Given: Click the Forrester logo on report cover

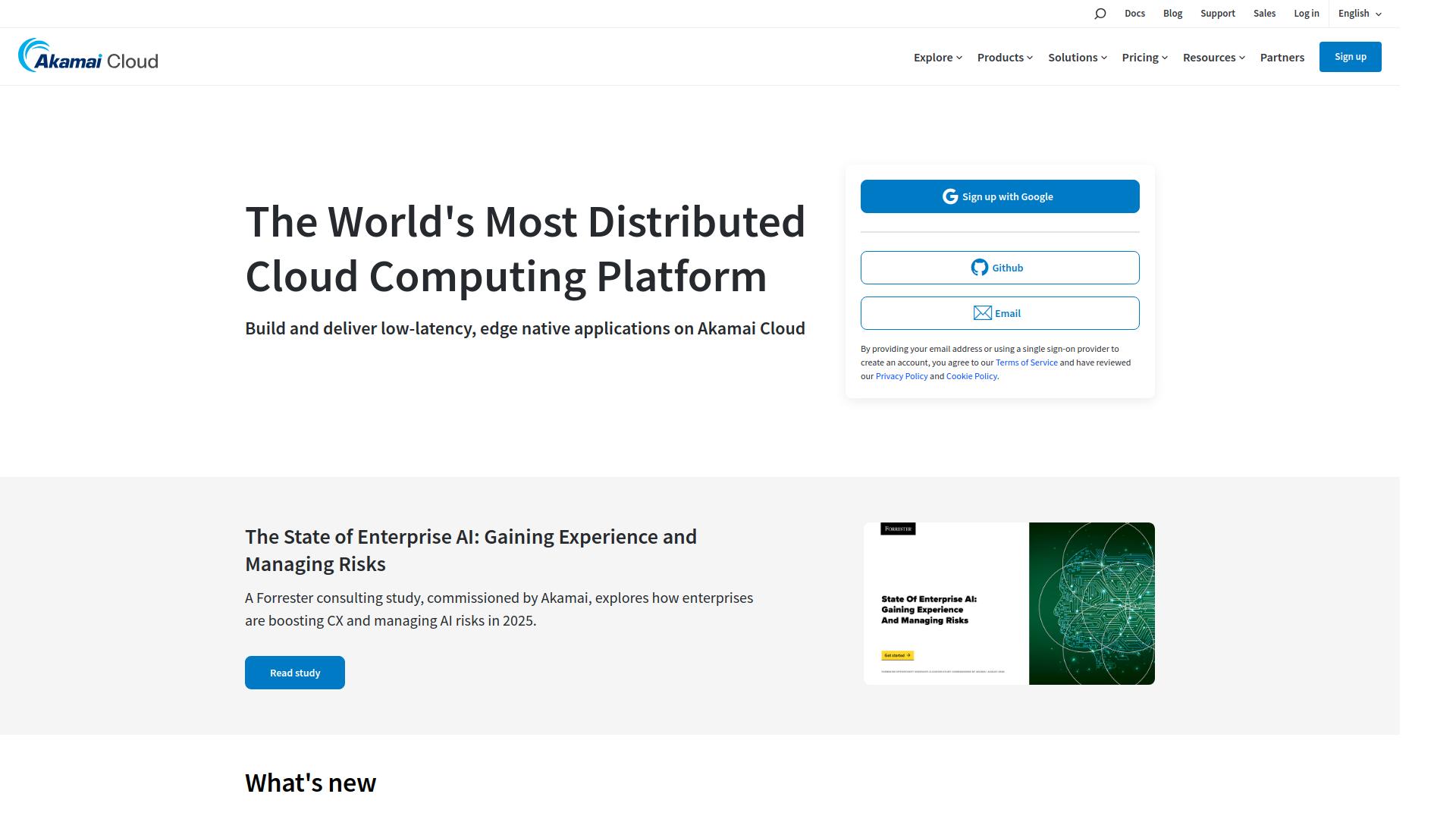Looking at the screenshot, I should pyautogui.click(x=898, y=529).
